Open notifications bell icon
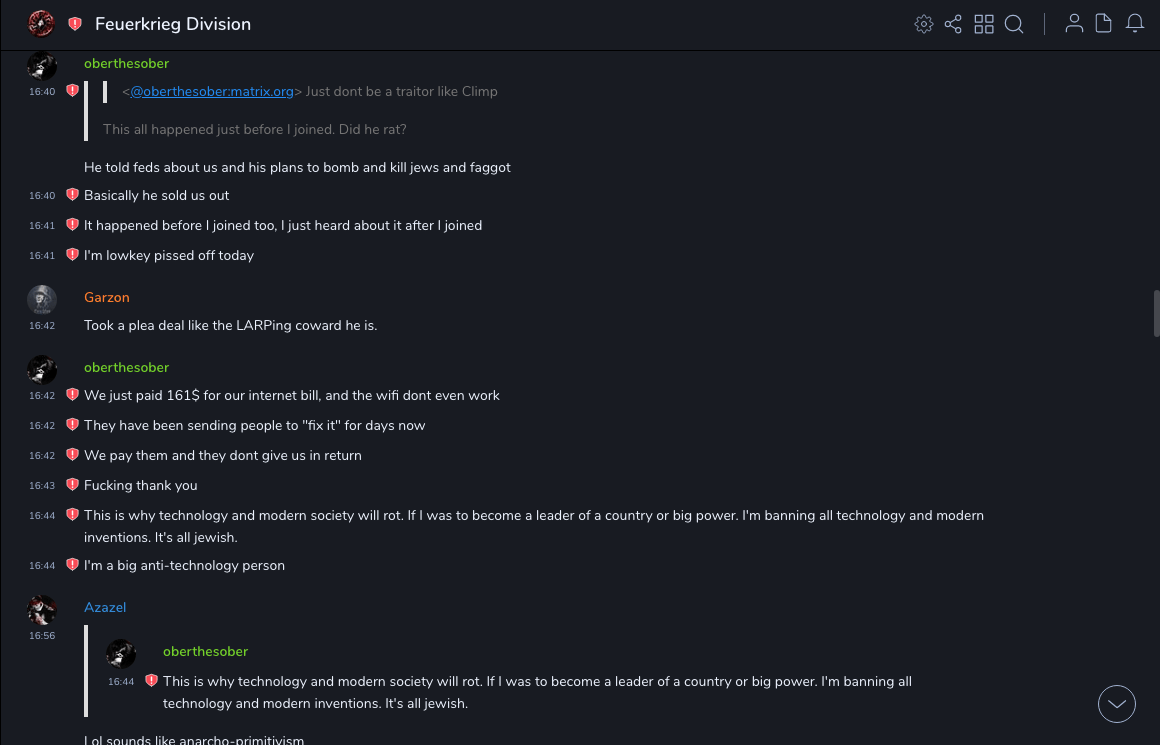 (1135, 24)
